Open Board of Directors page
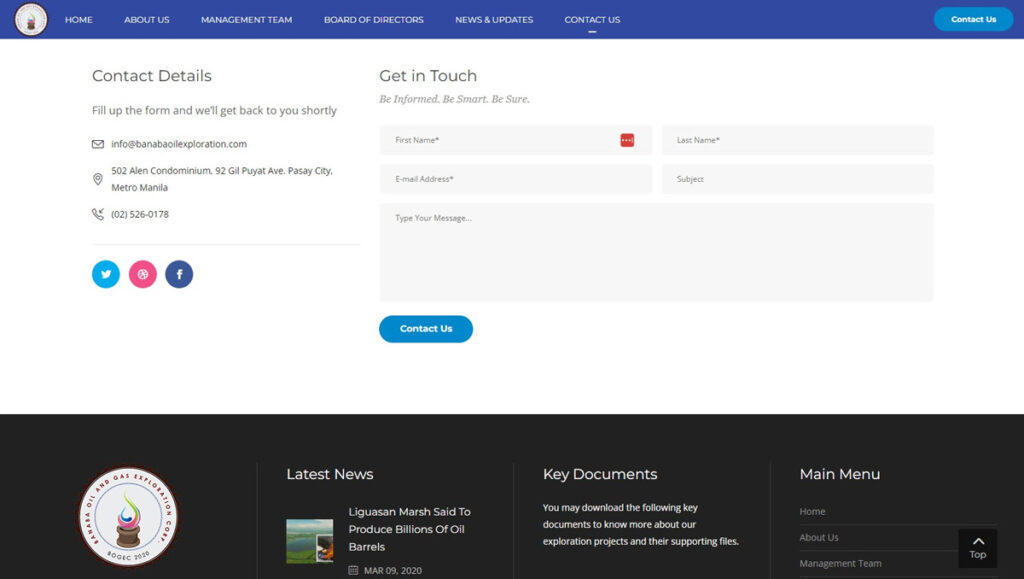This screenshot has height=579, width=1024. pyautogui.click(x=373, y=20)
